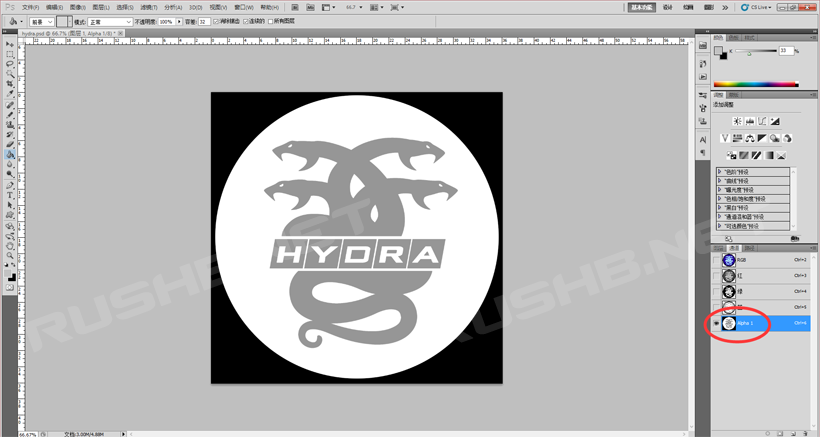
Task: Hide the Alpha 1 channel eye icon
Action: click(716, 323)
